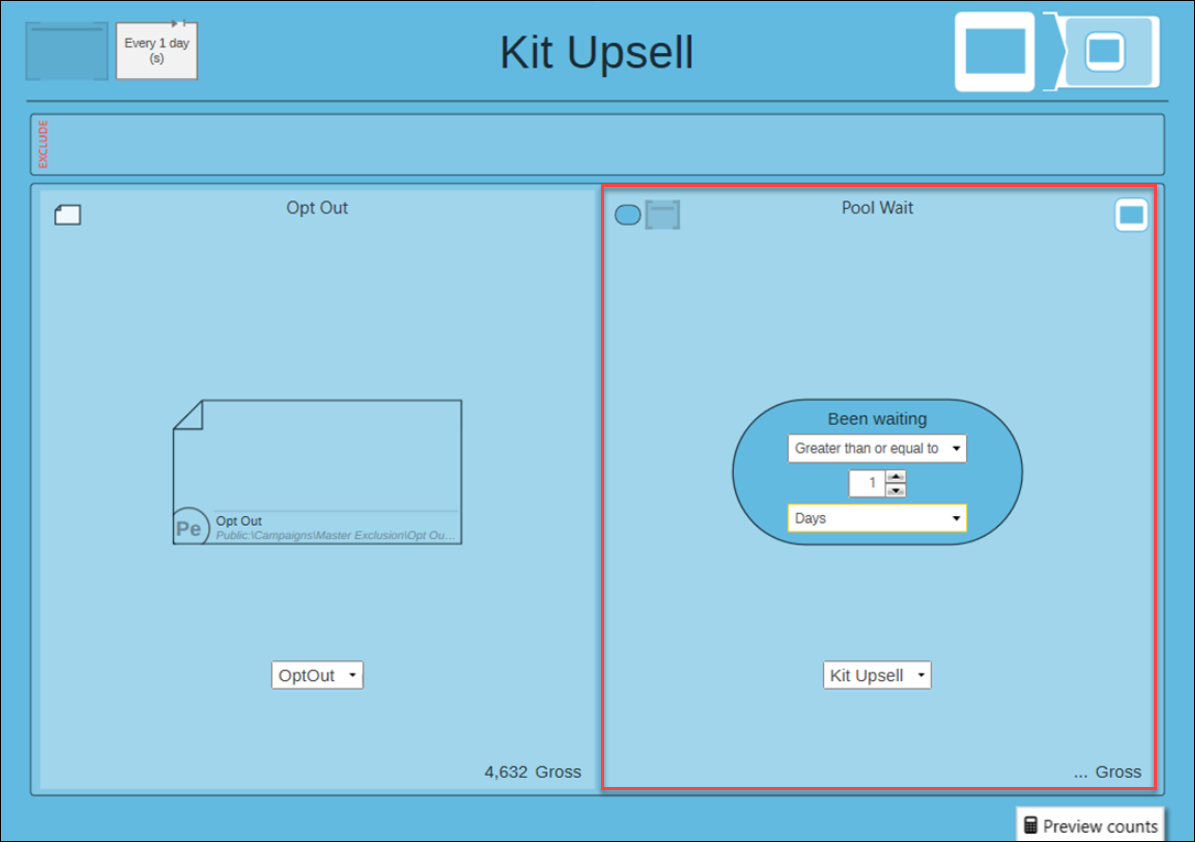Increase the waiting value with up arrow
This screenshot has height=842, width=1195.
point(896,477)
